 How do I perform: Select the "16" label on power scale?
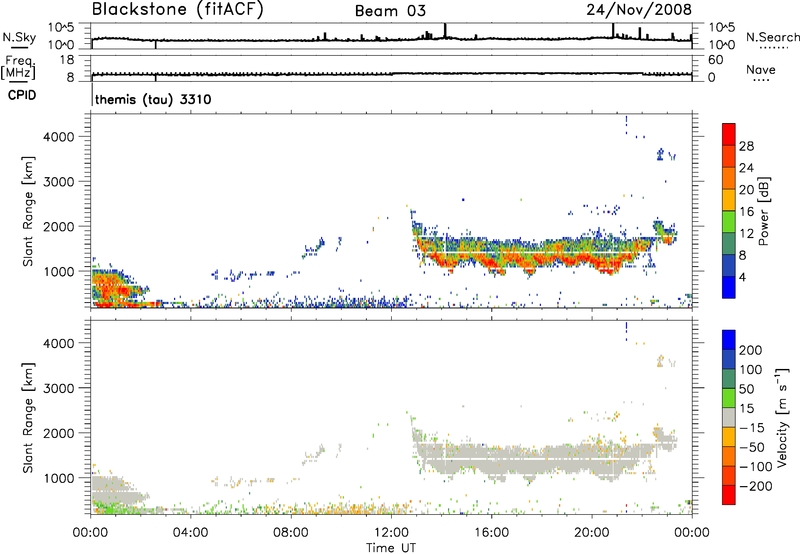click(x=746, y=212)
